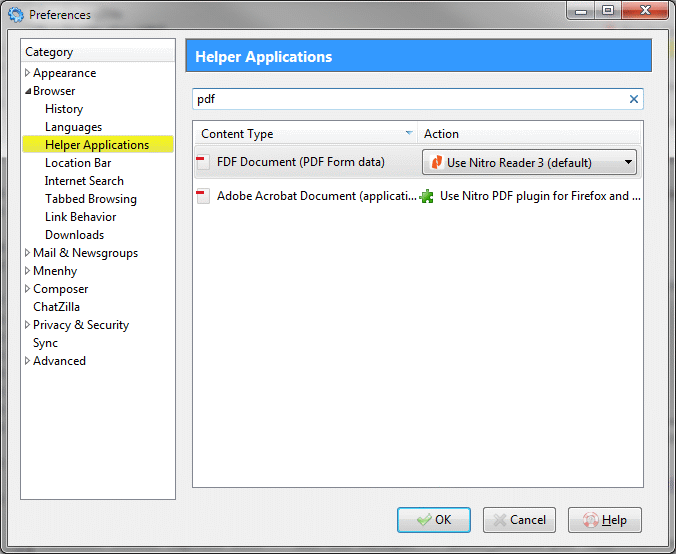Expand the Privacy & Security category
Viewport: 676px width, 554px height.
tap(28, 325)
